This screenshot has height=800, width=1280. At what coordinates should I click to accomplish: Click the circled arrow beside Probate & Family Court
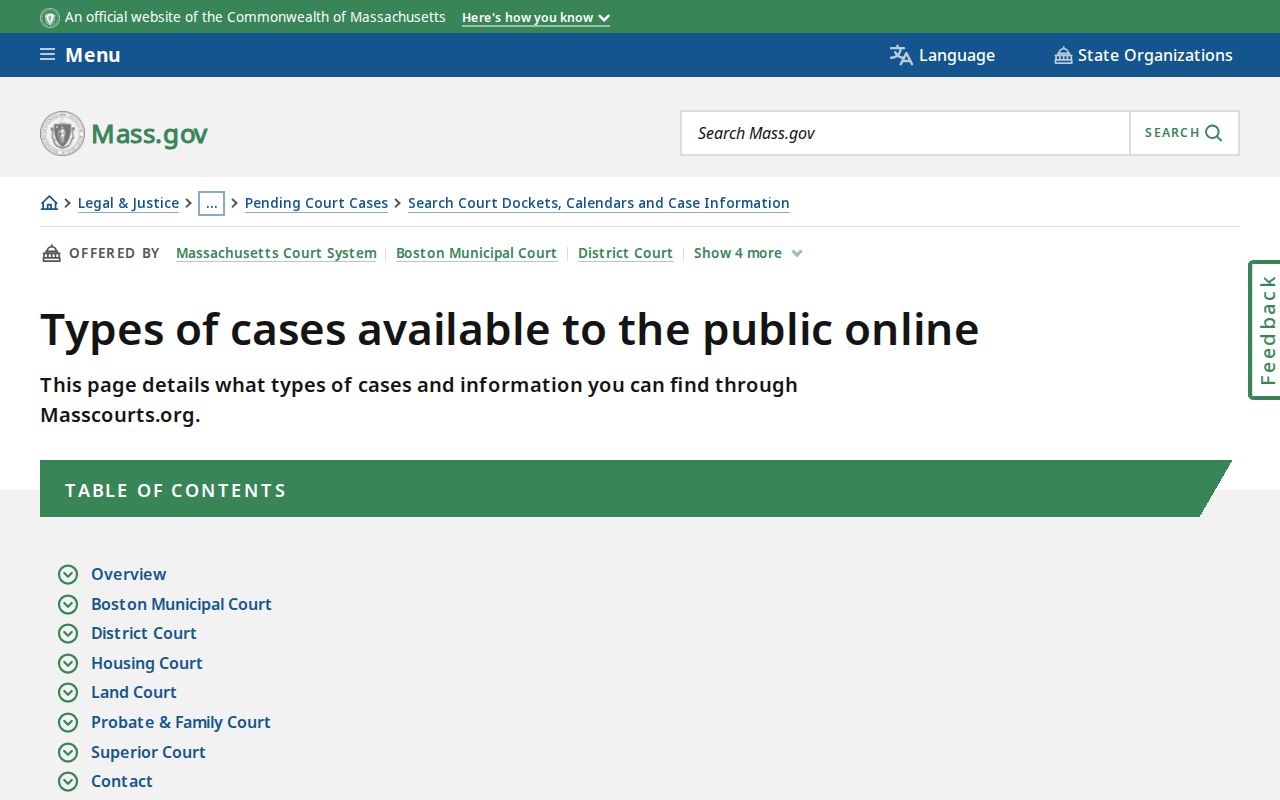click(68, 722)
